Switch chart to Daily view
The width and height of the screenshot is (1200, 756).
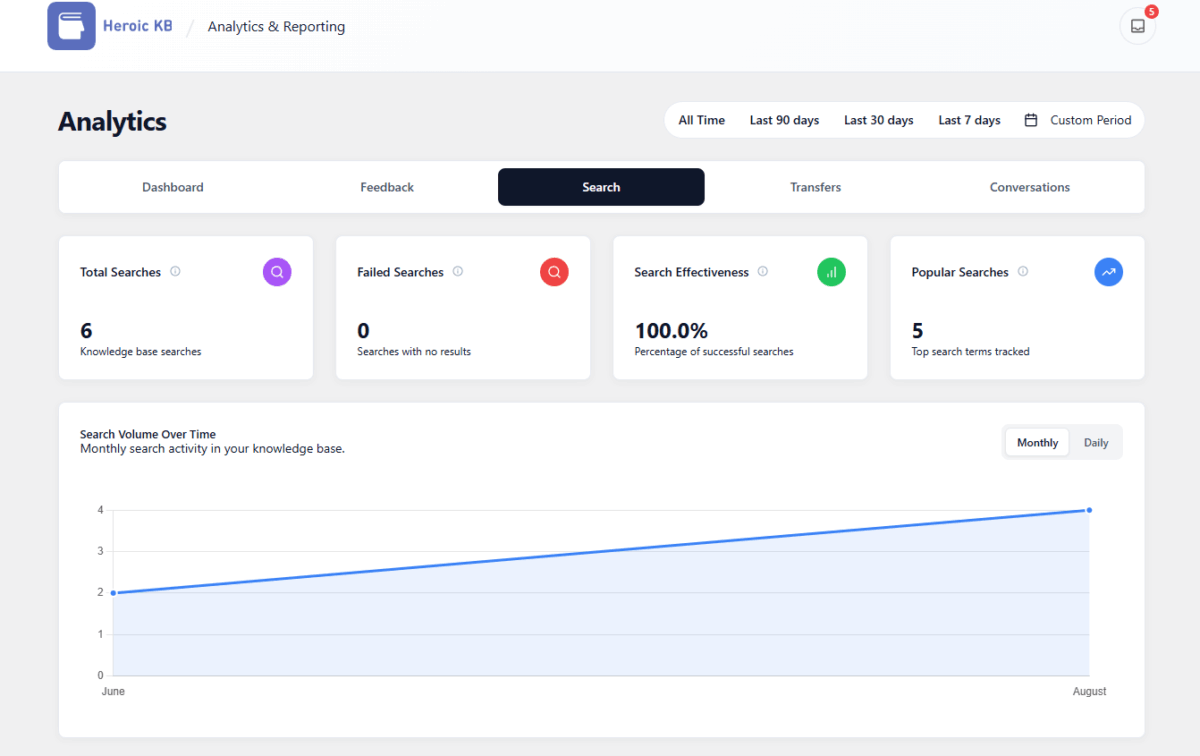click(x=1096, y=443)
